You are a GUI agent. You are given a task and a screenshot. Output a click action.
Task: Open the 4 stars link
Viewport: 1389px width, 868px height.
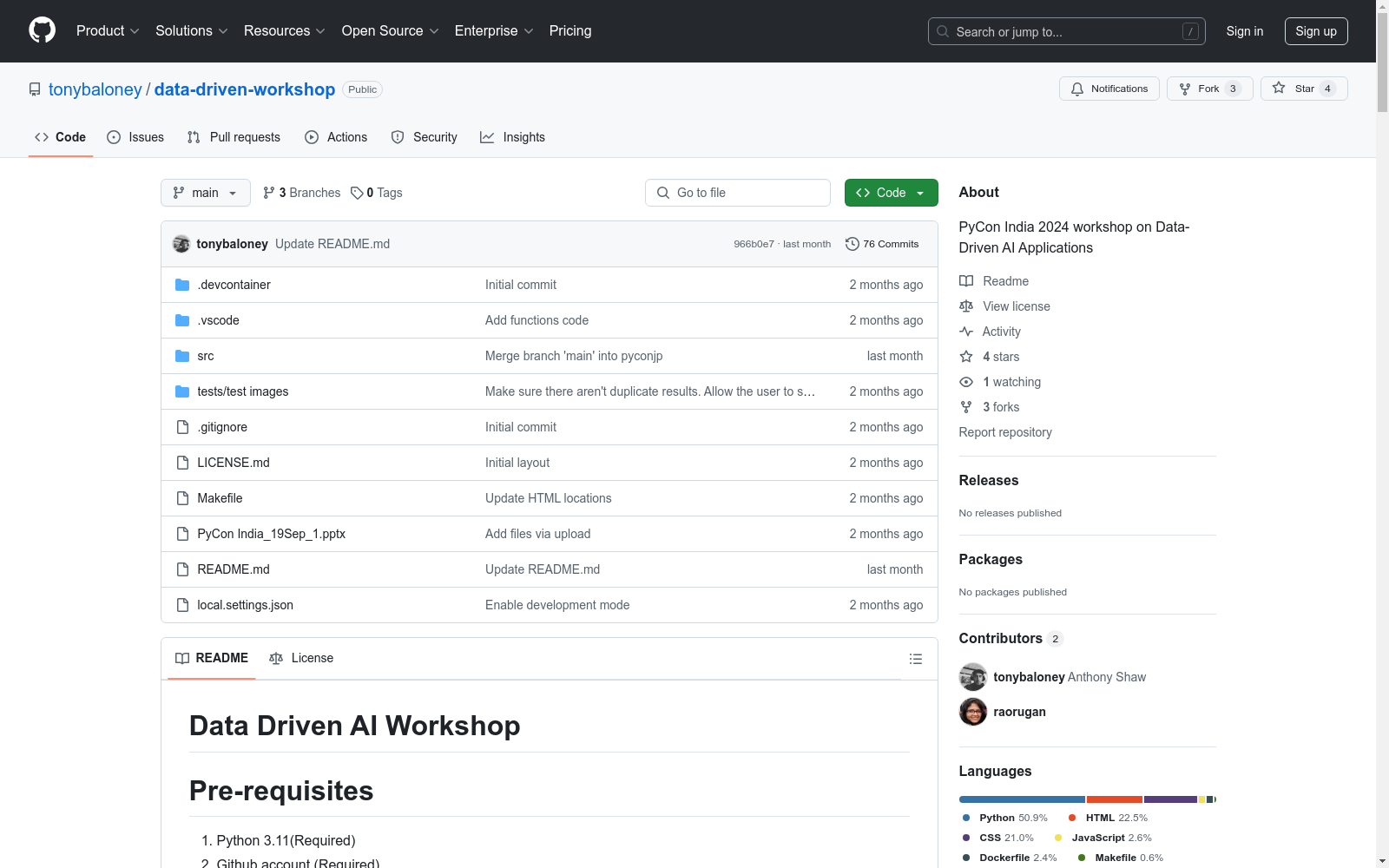990,357
